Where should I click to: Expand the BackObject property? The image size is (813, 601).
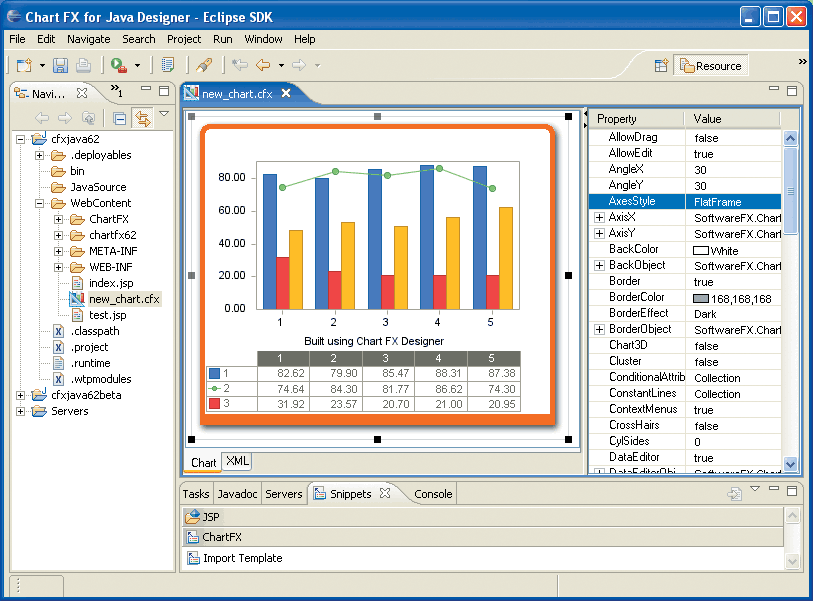click(599, 265)
